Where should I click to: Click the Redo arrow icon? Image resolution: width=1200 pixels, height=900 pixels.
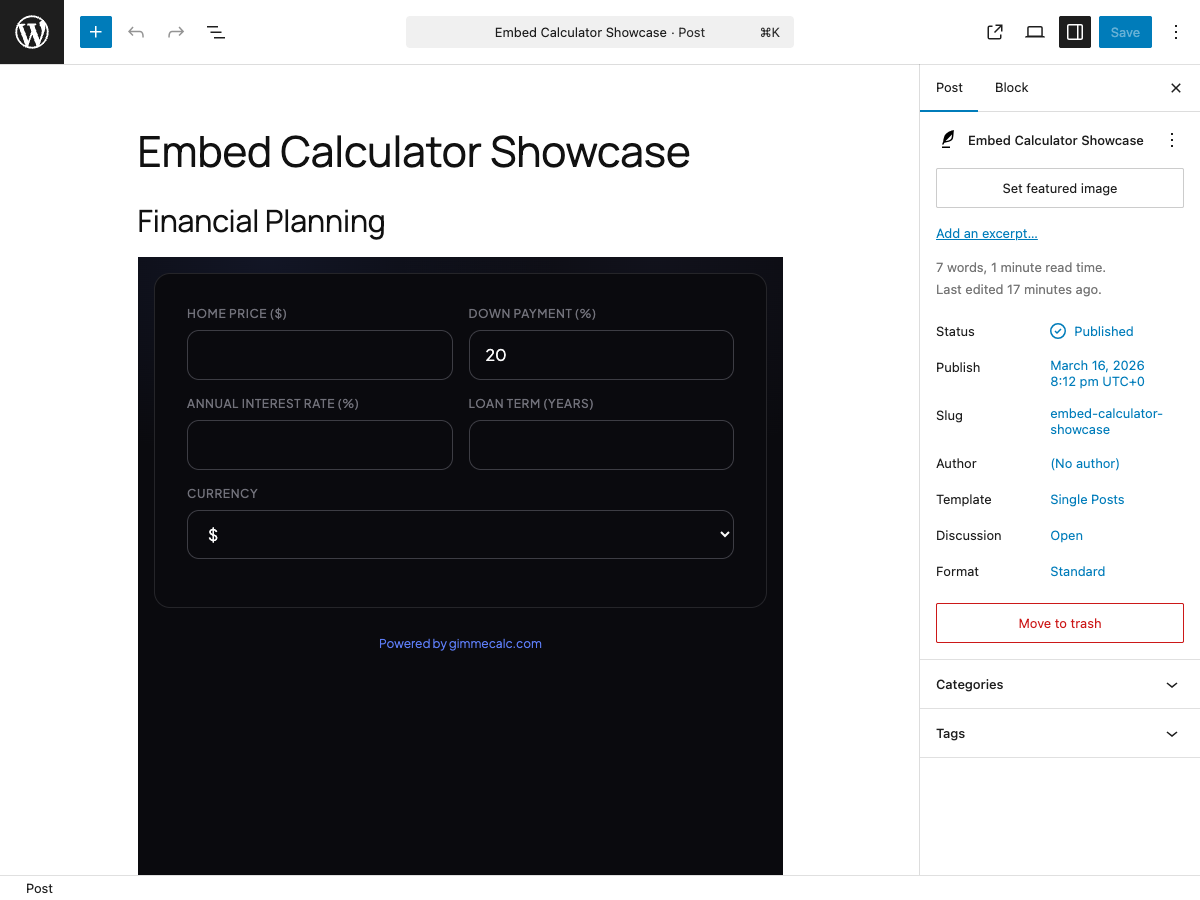[176, 31]
